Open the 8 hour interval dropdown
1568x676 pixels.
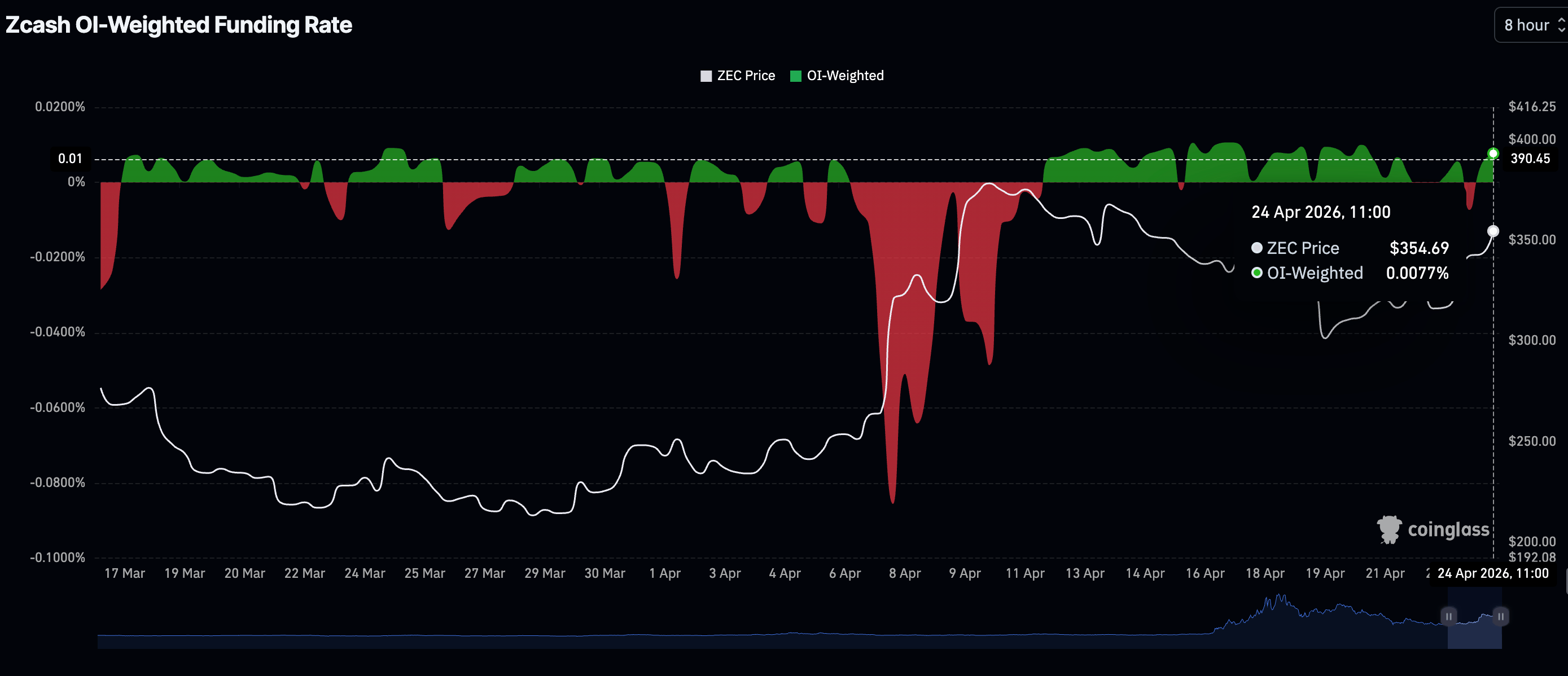pyautogui.click(x=1526, y=25)
